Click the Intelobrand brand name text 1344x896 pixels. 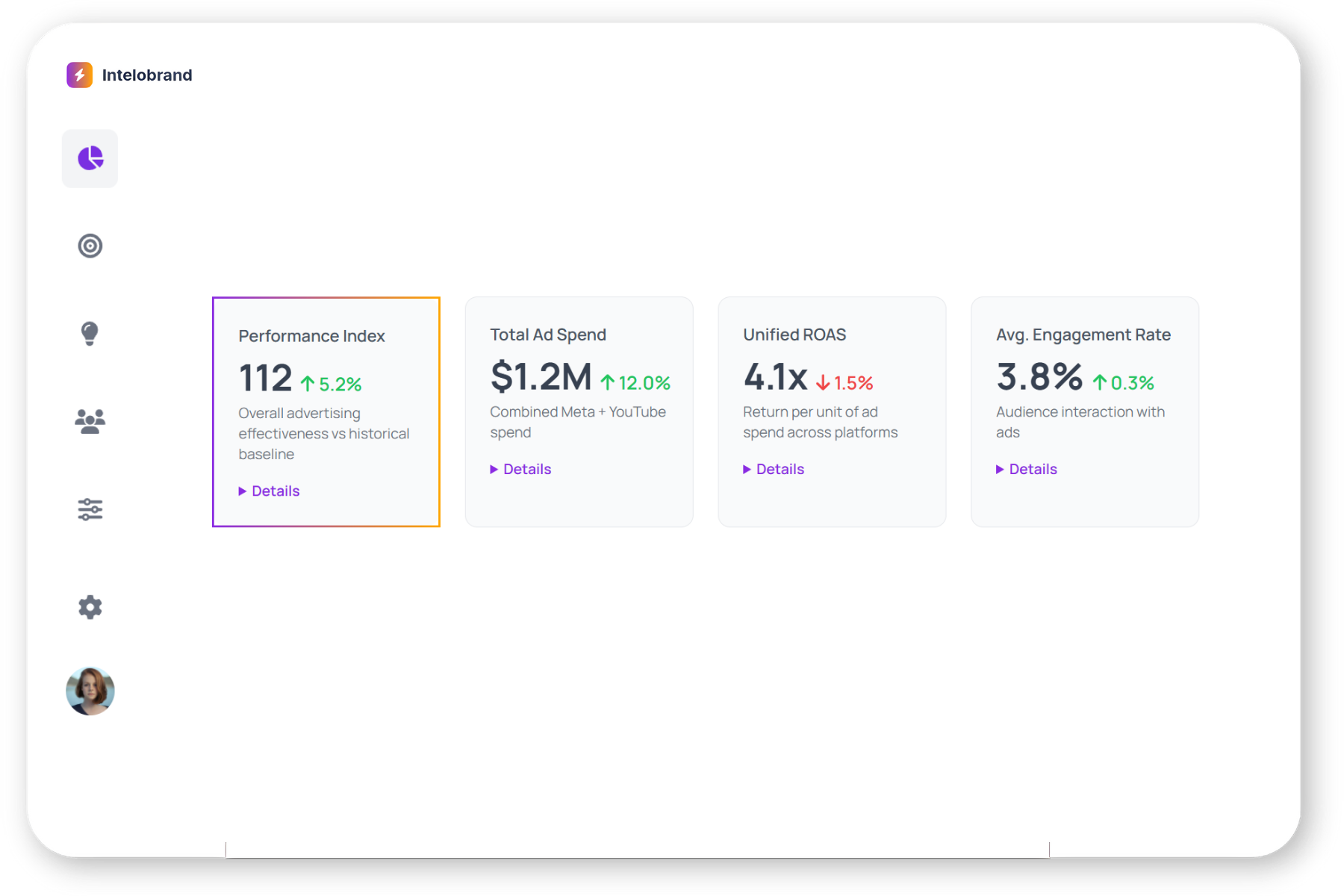147,75
